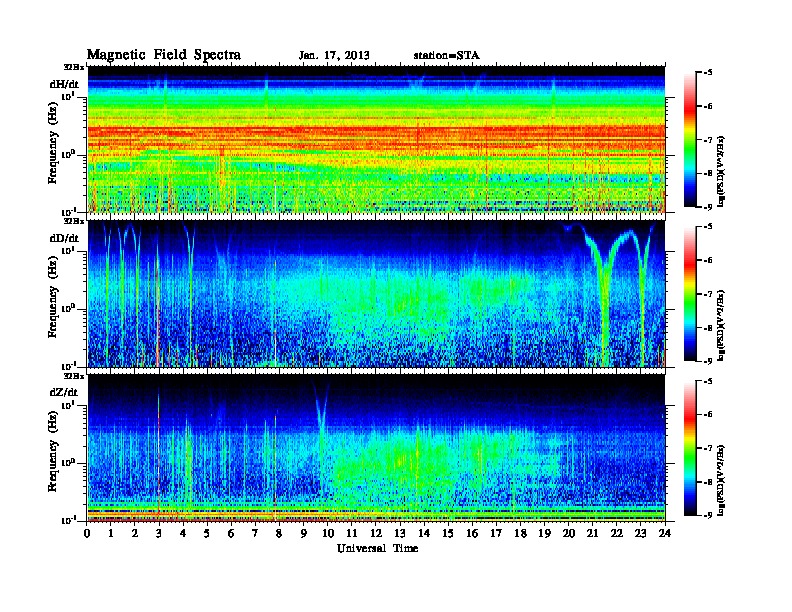792x612 pixels.
Task: Click the "dZ/dt" panel label
Action: (64, 392)
